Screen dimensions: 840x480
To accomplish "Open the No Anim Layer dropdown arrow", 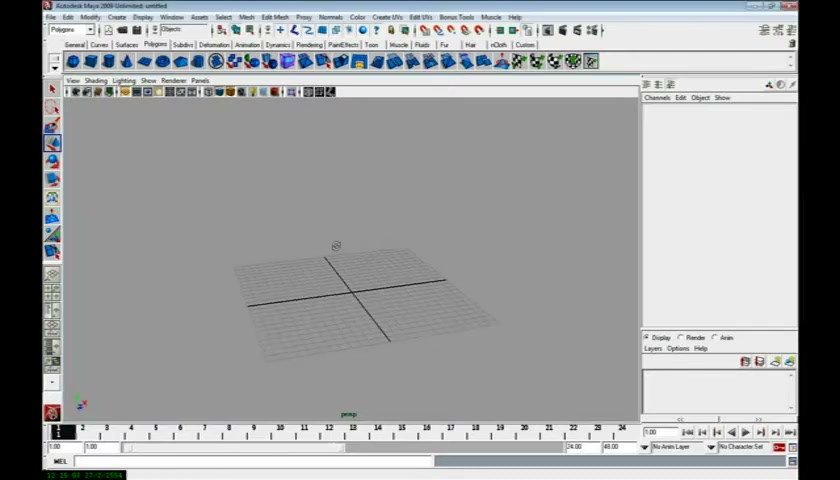I will pyautogui.click(x=644, y=447).
